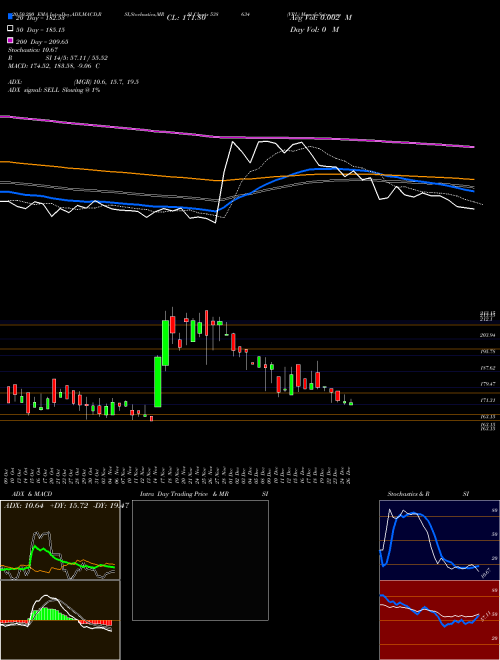Image resolution: width=500 pixels, height=660 pixels.
Task: Click the magenta 200 Day legend swatch
Action: (x=11, y=40)
